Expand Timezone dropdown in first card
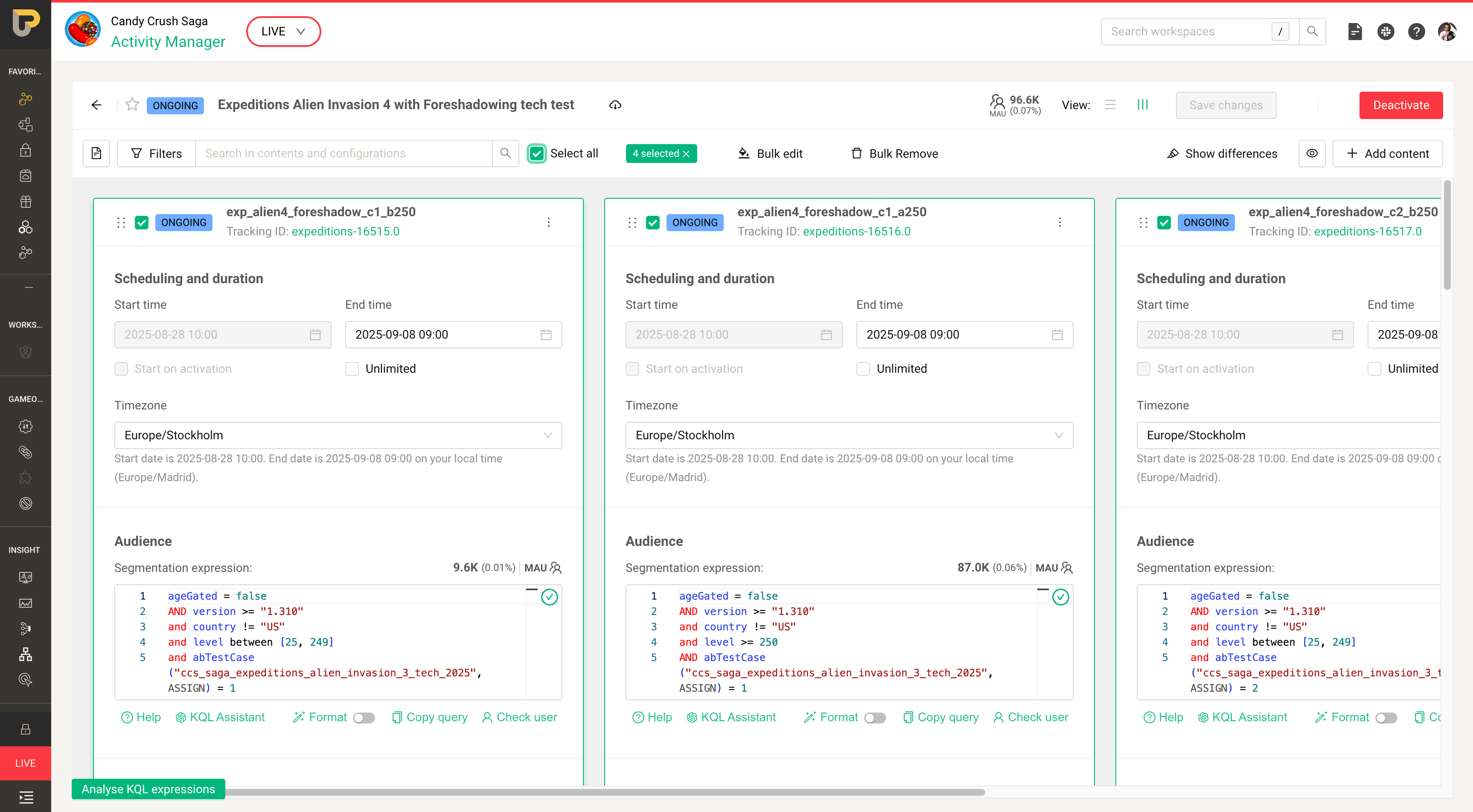1473x812 pixels. tap(338, 435)
